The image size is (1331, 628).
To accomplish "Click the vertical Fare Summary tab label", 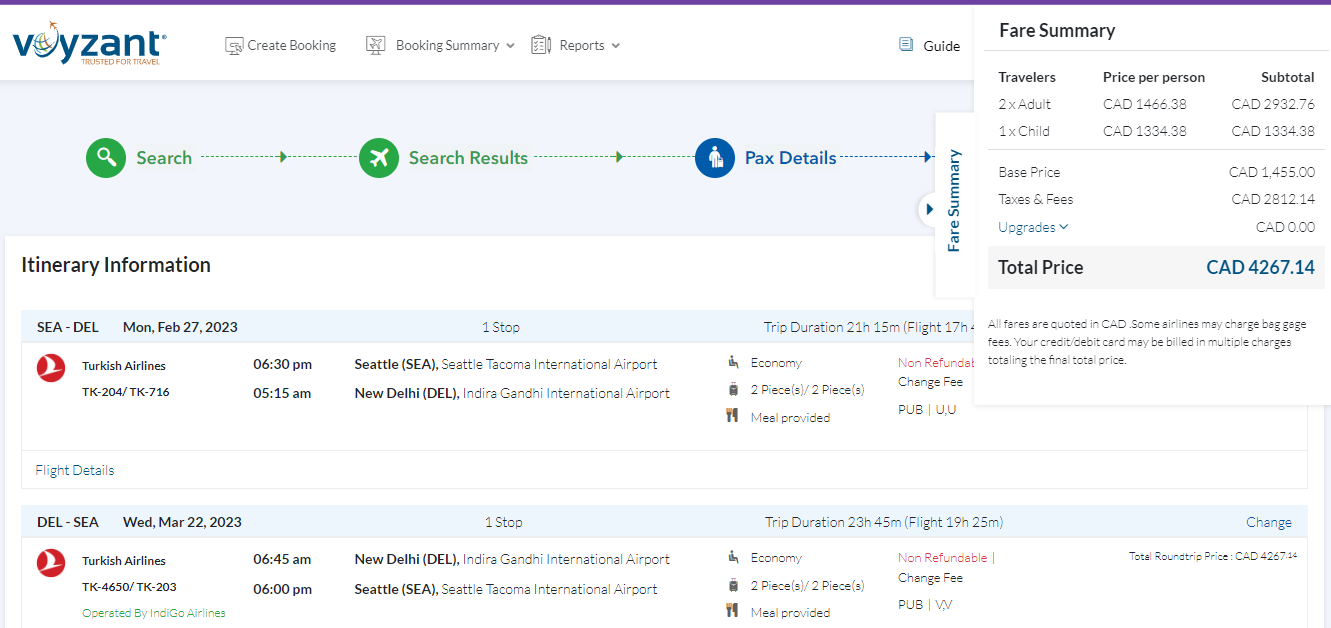I will point(954,201).
